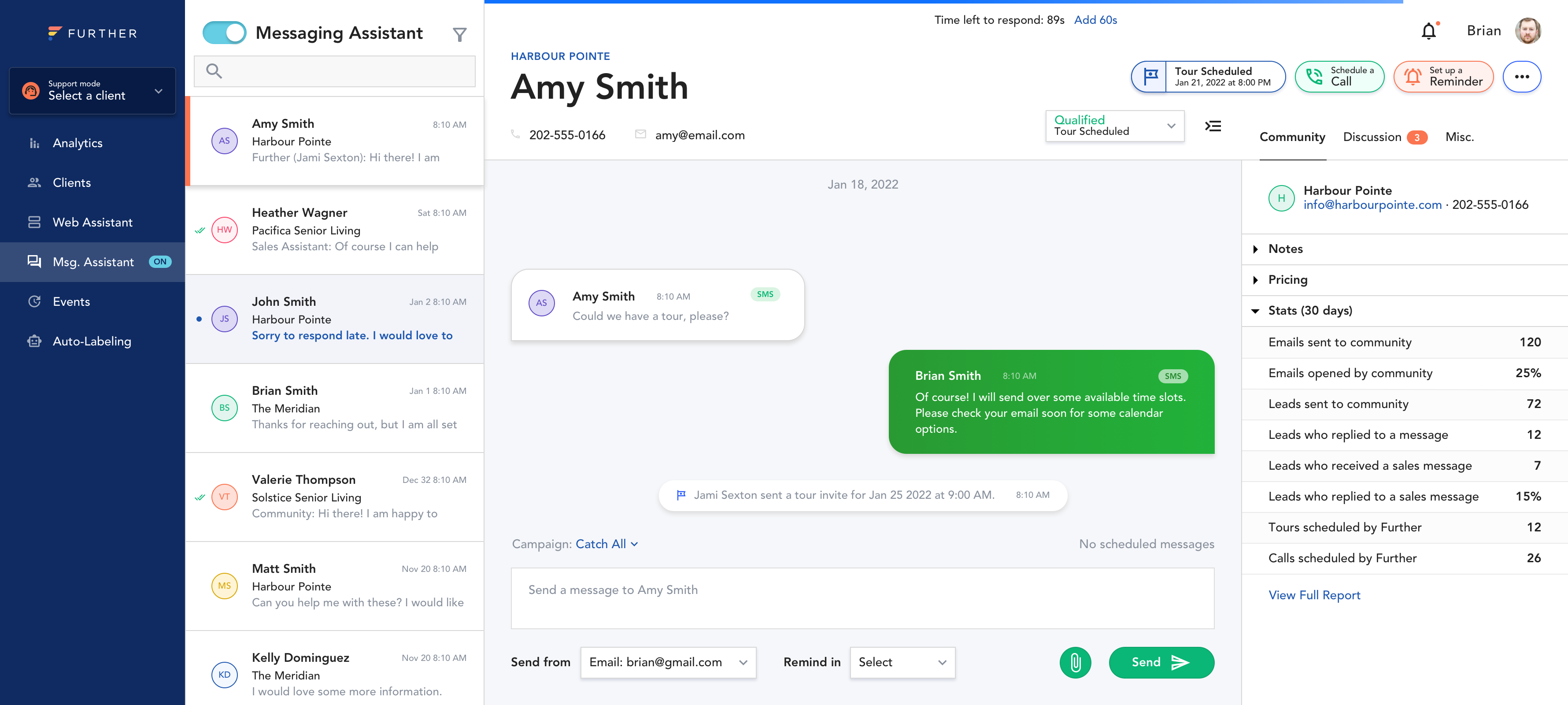Image resolution: width=1568 pixels, height=705 pixels.
Task: Click response time progress bar
Action: pyautogui.click(x=943, y=2)
